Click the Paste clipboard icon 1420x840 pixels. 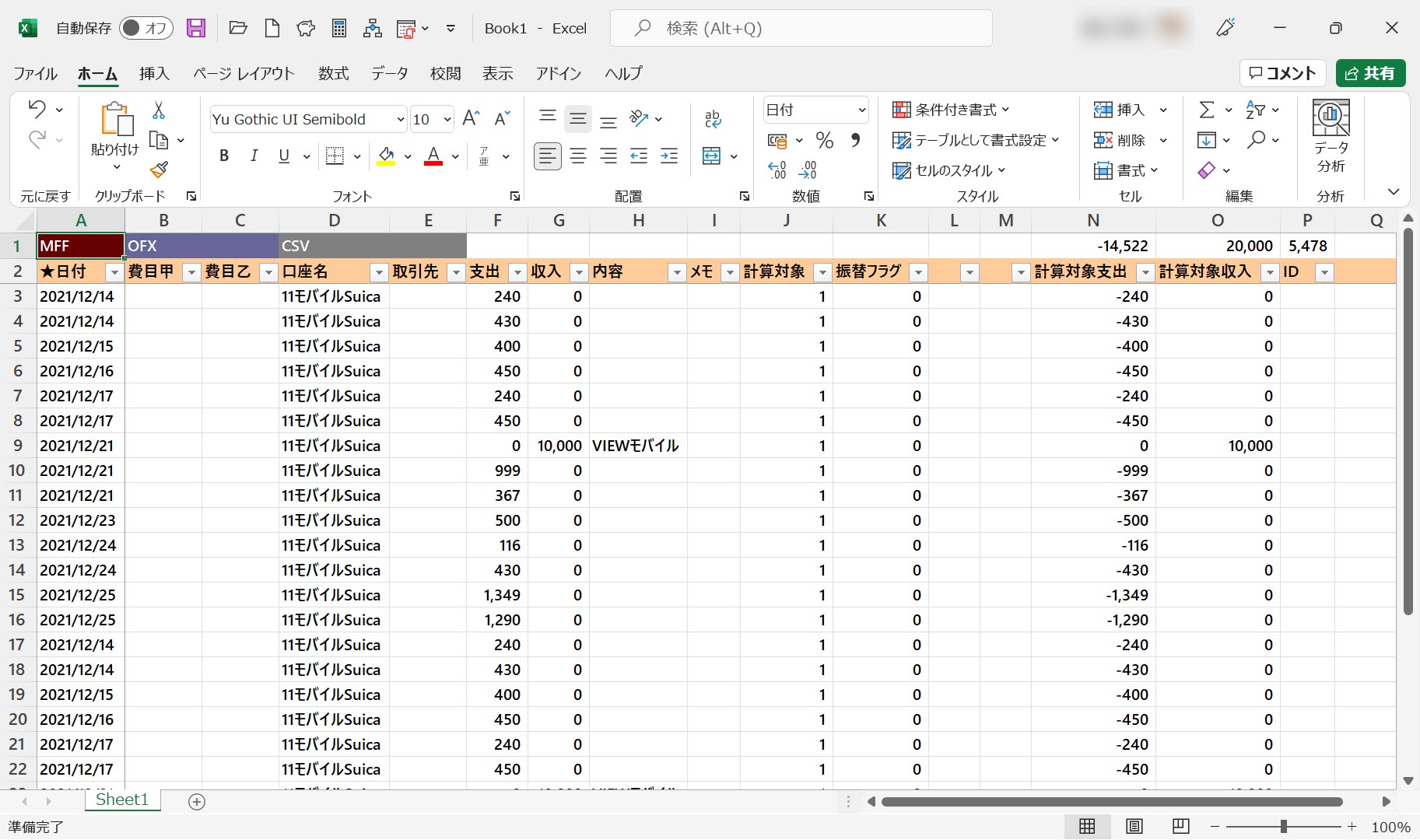pos(117,121)
